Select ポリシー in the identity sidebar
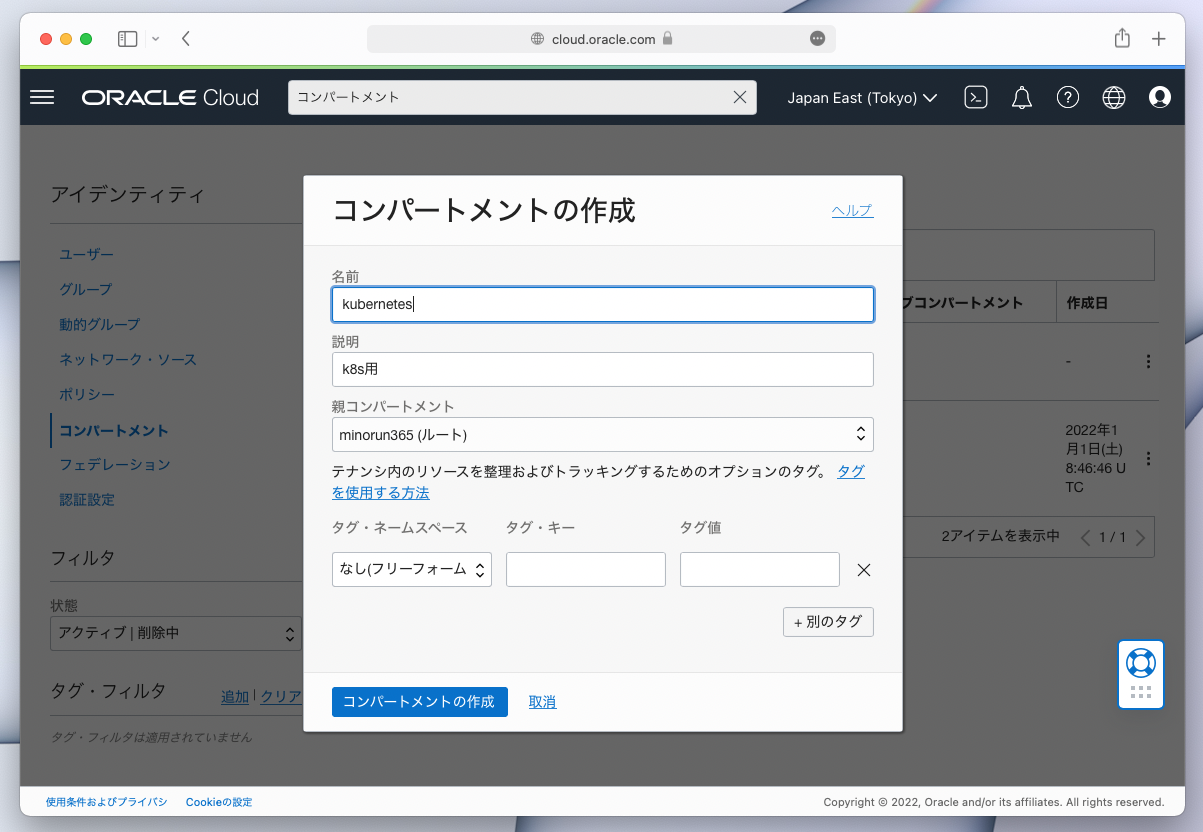The height and width of the screenshot is (832, 1203). [x=84, y=394]
